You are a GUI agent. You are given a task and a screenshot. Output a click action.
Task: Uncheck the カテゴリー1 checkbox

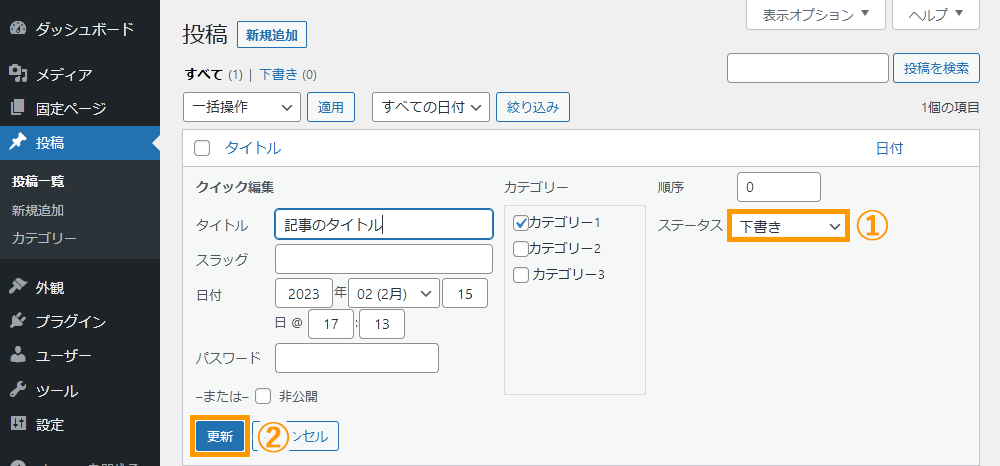point(520,222)
